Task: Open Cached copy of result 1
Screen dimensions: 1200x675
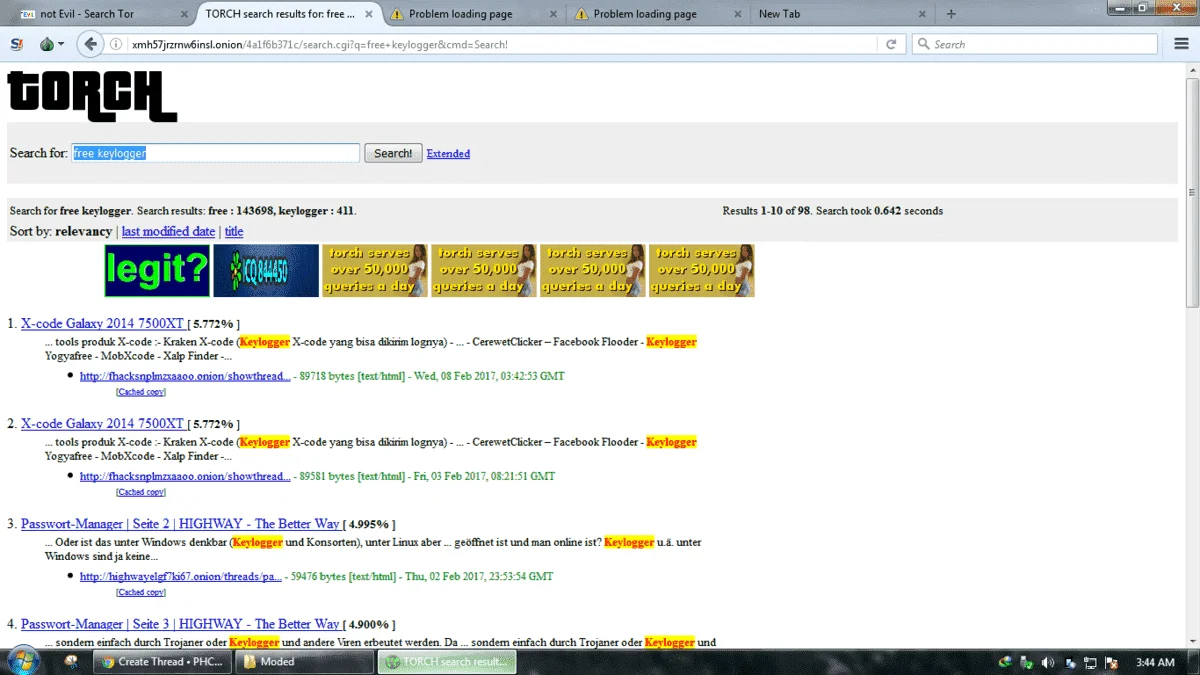Action: pyautogui.click(x=141, y=392)
